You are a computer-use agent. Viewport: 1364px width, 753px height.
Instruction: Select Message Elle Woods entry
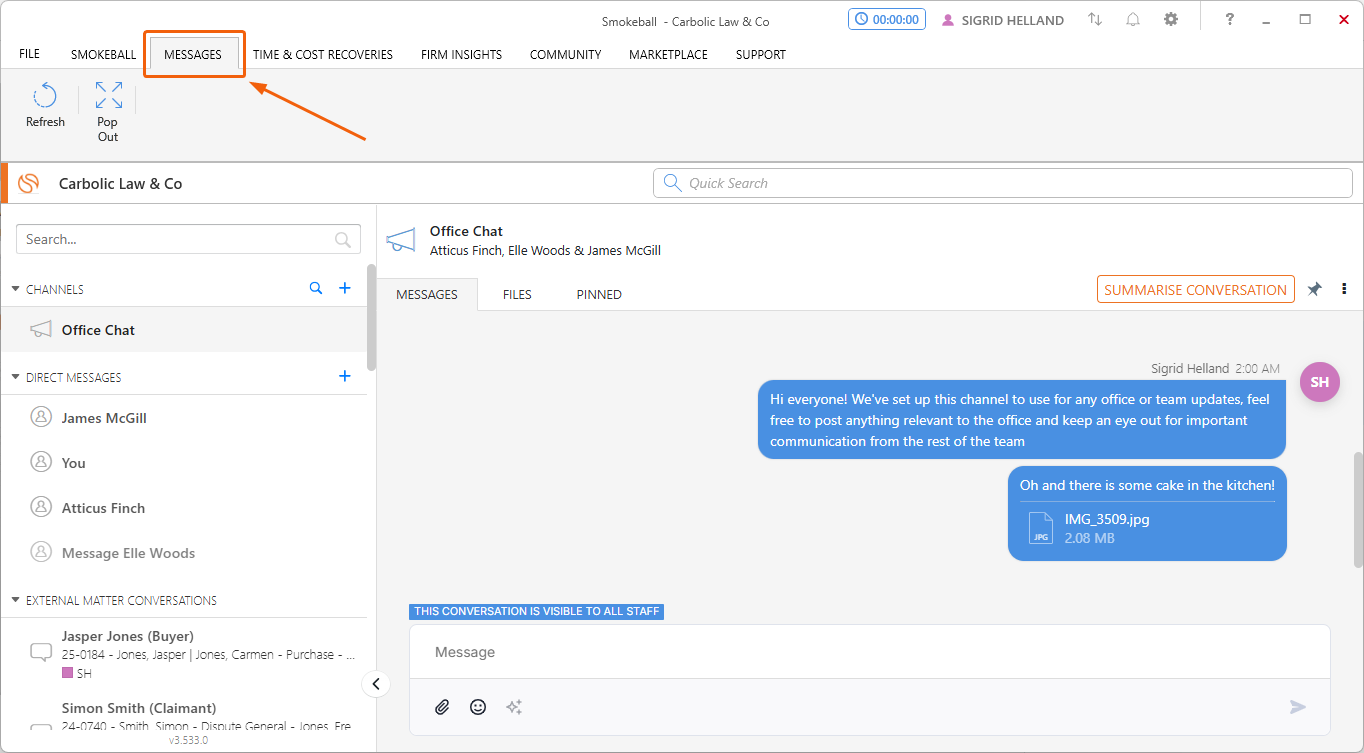[x=184, y=553]
